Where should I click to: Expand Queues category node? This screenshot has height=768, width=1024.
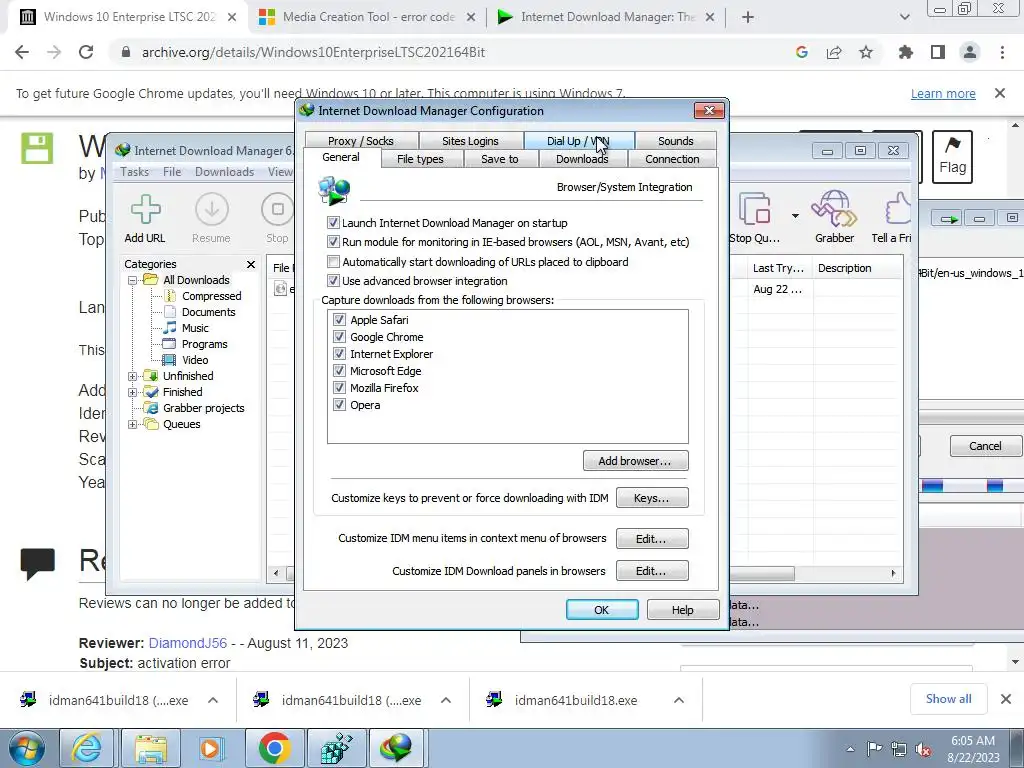(x=133, y=424)
